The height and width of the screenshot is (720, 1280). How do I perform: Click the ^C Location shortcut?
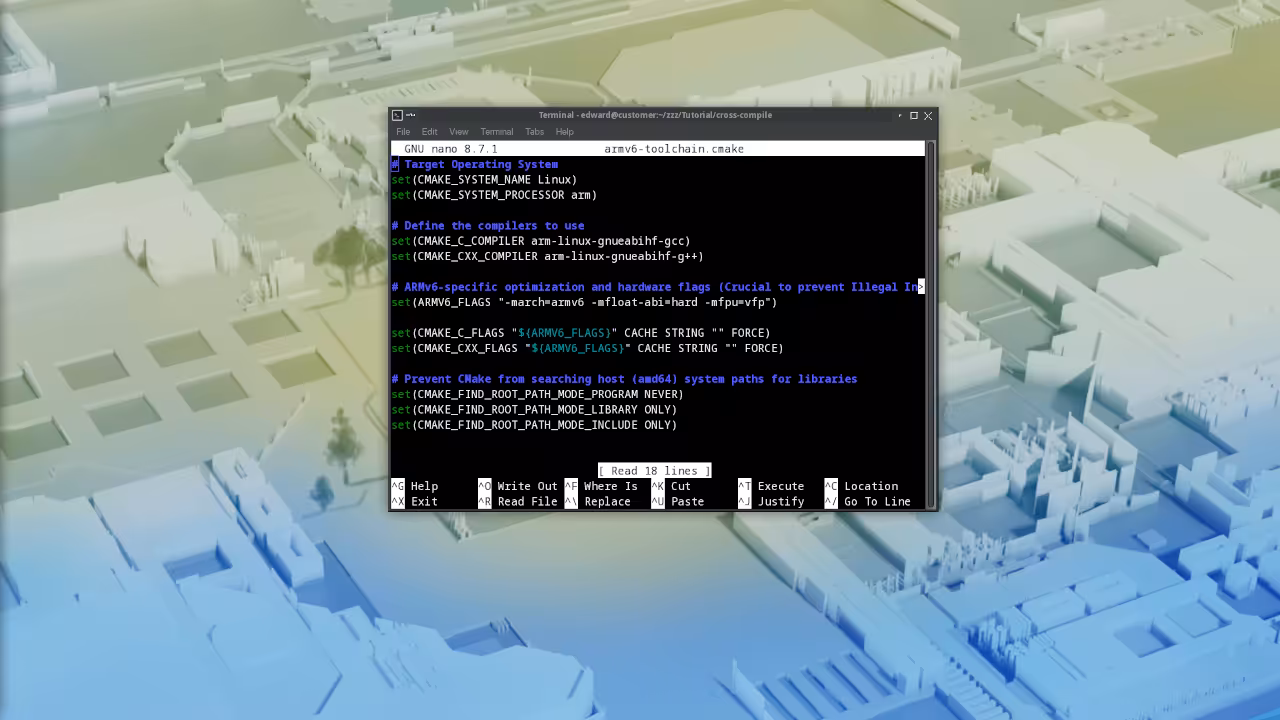pyautogui.click(x=861, y=486)
